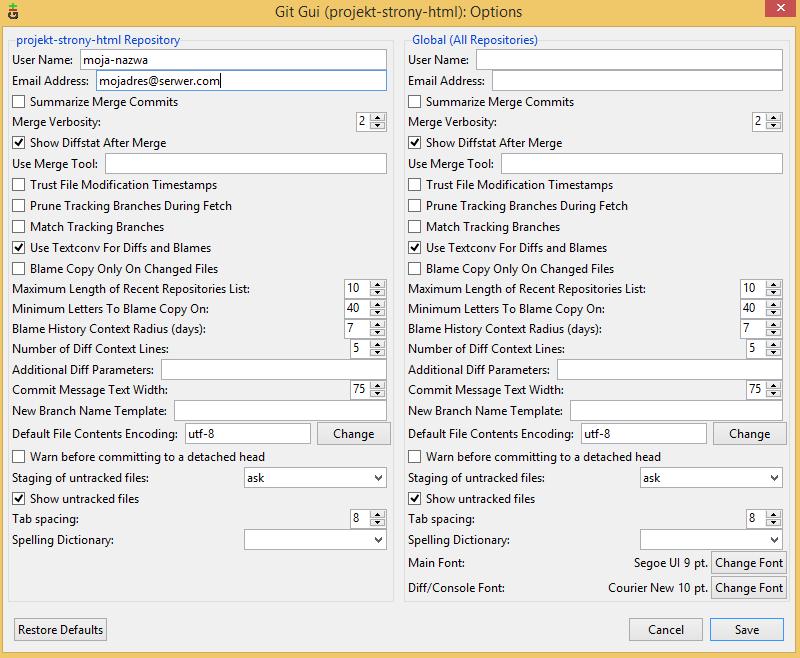Viewport: 800px width, 658px height.
Task: Click Restore Defaults button
Action: tap(60, 629)
